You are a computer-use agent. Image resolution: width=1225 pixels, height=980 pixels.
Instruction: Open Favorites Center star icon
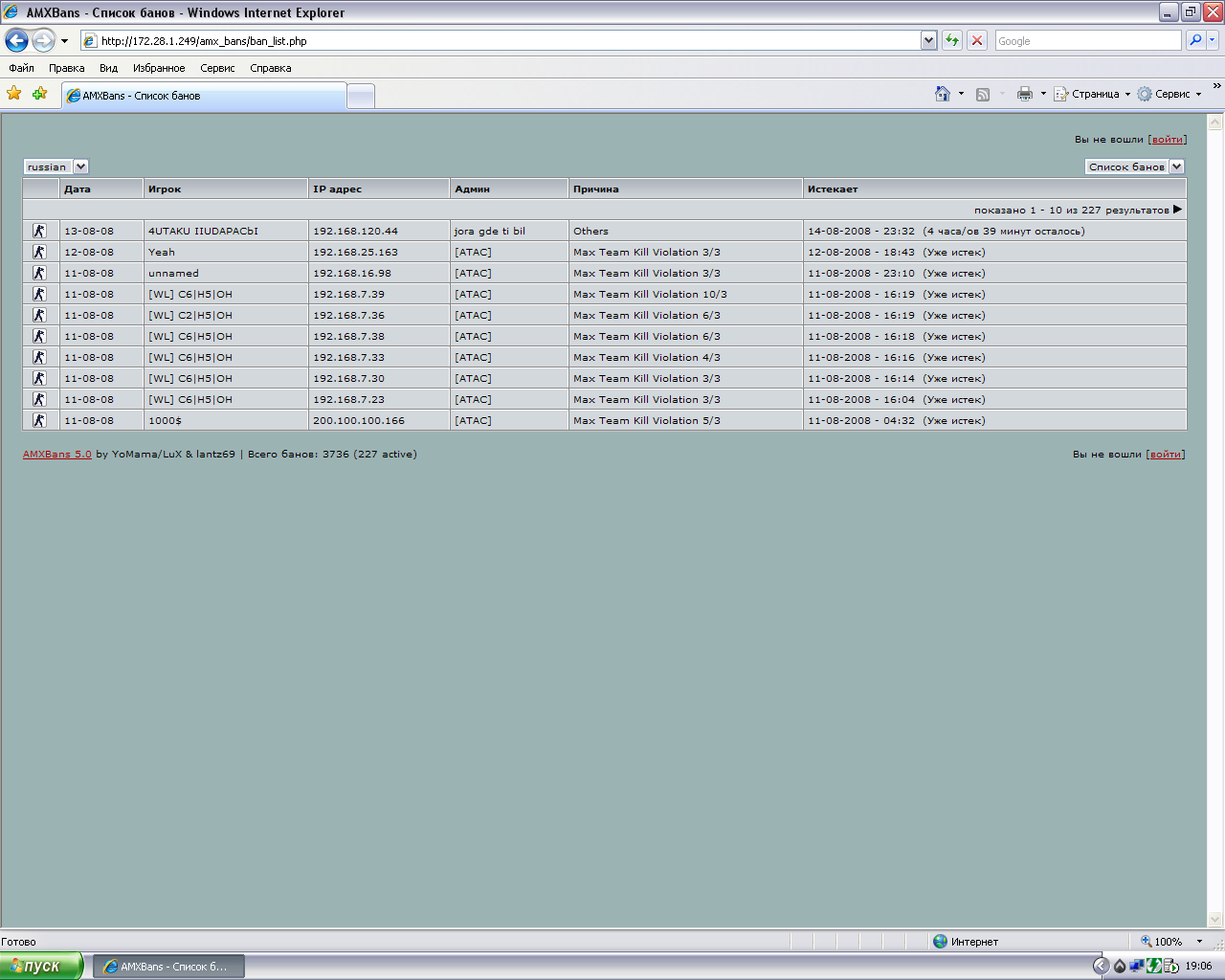point(13,93)
